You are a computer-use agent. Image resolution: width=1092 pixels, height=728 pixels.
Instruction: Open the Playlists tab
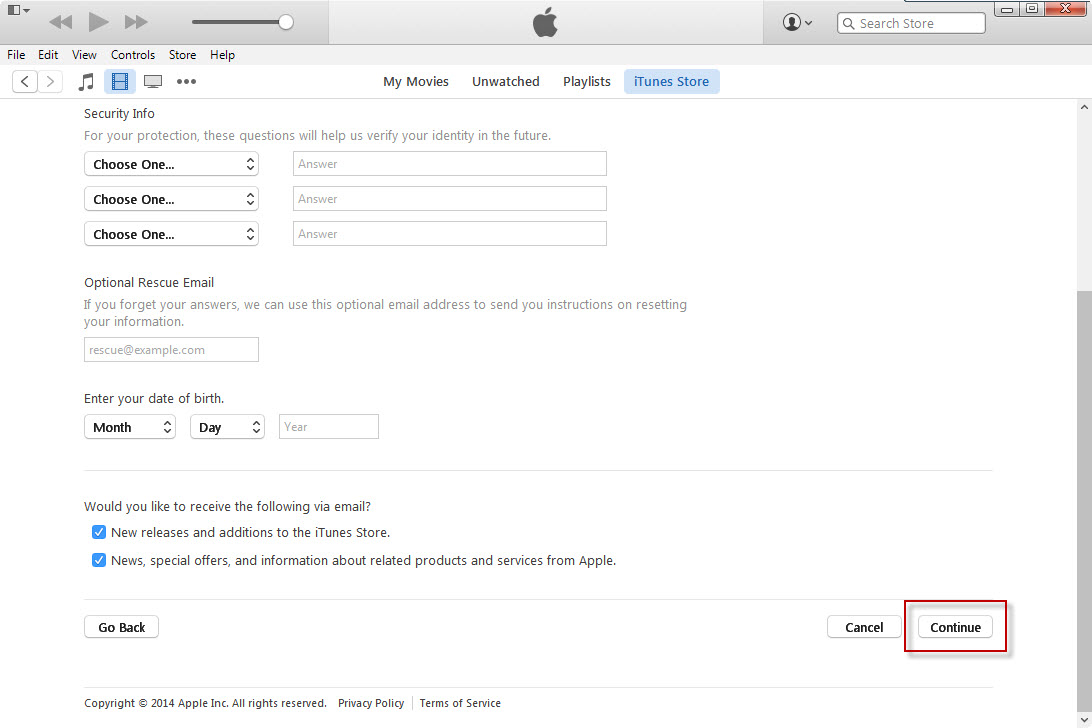coord(586,82)
